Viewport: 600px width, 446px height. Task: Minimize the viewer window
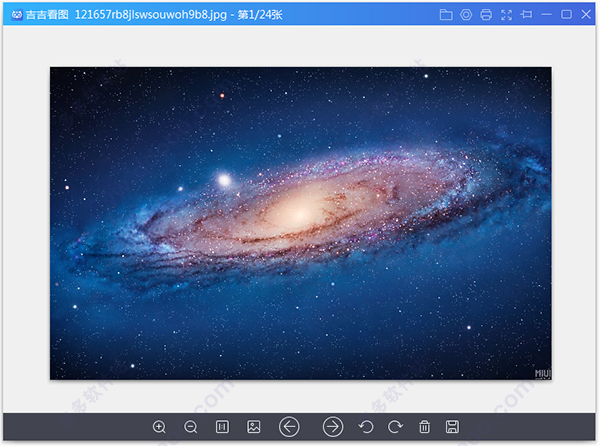[546, 15]
